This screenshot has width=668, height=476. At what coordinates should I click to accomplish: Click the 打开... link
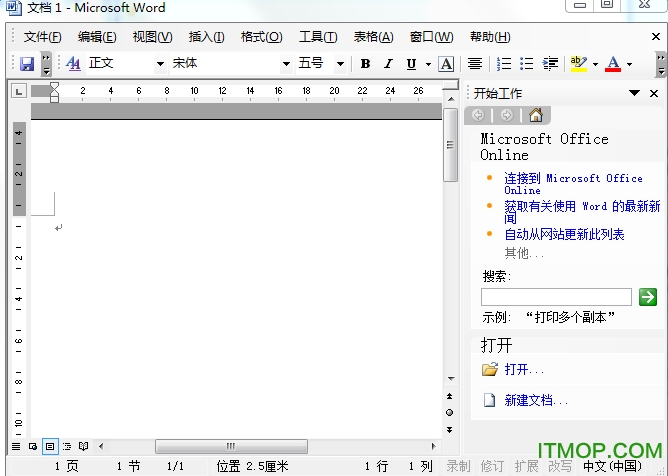524,369
